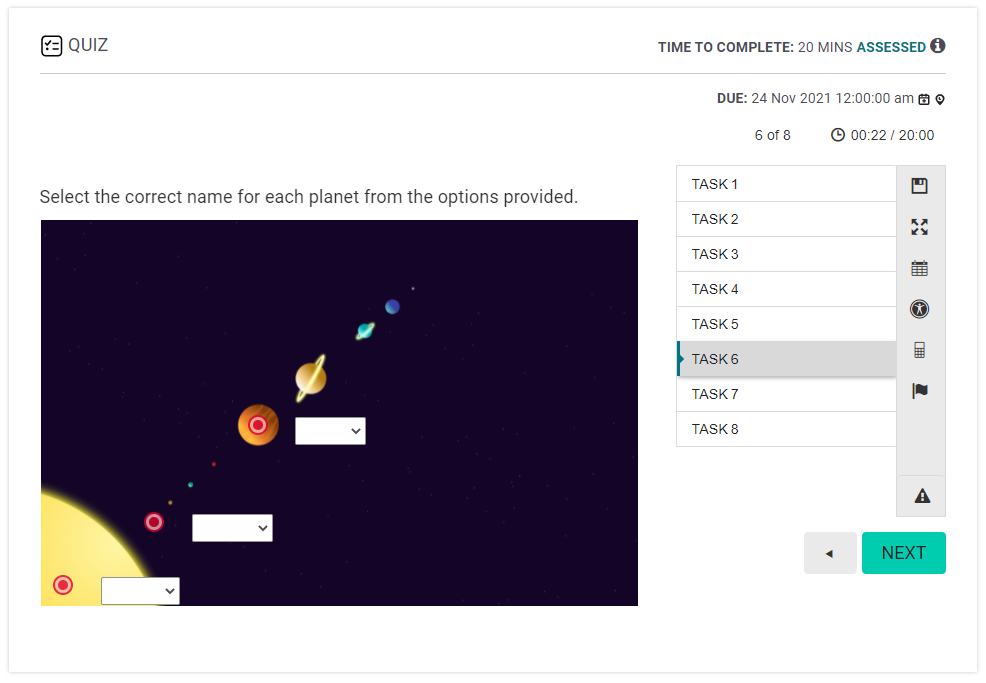Click the NEXT button
The width and height of the screenshot is (986, 683).
(x=903, y=553)
